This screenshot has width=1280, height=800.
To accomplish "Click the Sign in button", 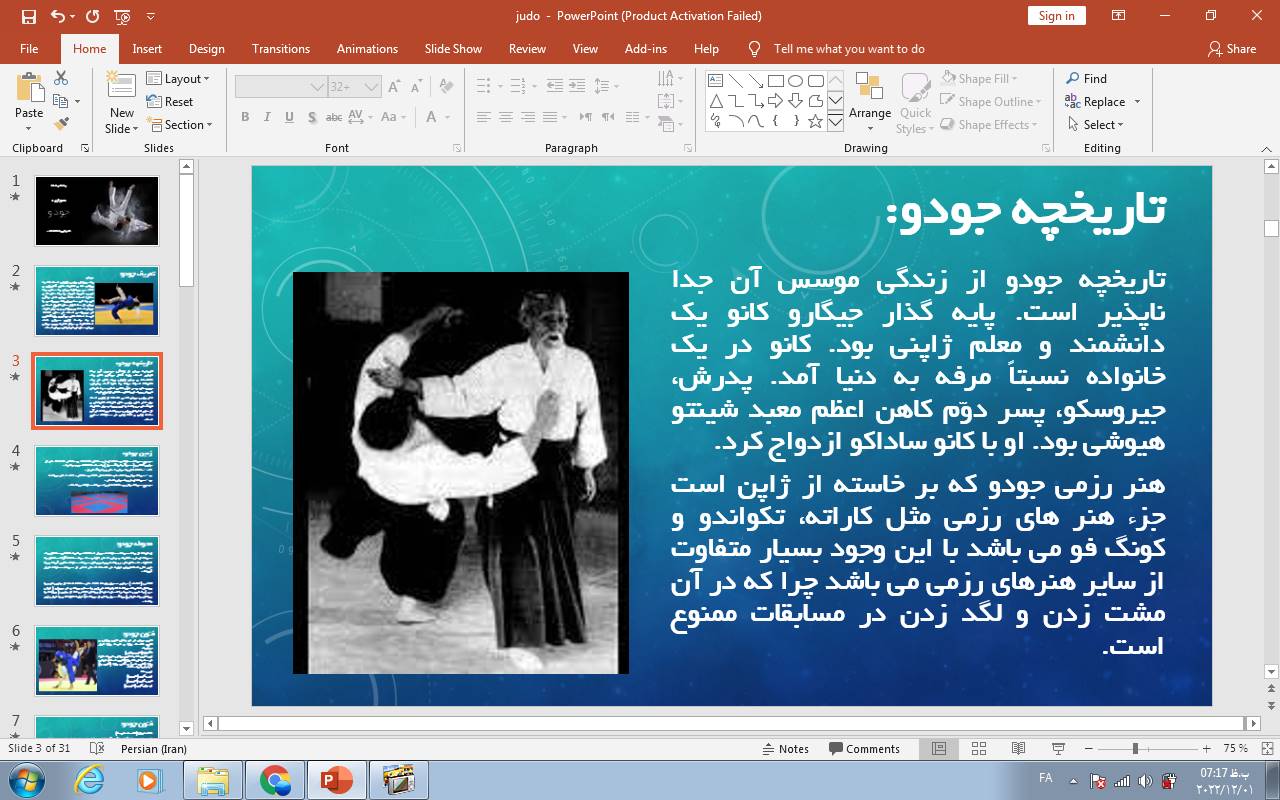I will tap(1056, 15).
